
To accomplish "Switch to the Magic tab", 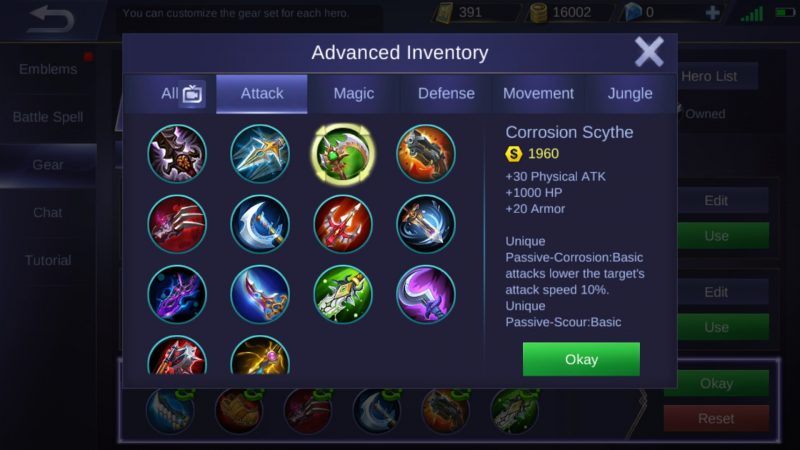I will 354,94.
